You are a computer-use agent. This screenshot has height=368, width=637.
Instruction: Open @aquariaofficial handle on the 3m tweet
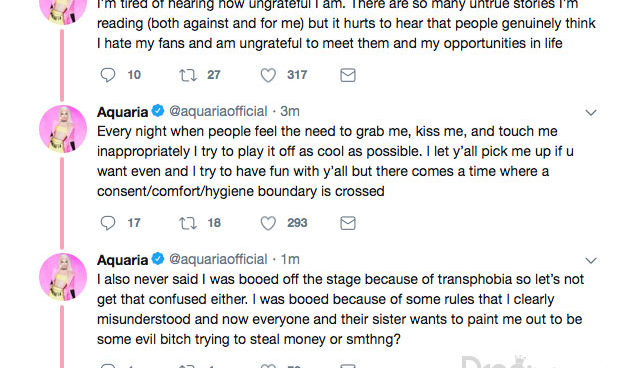pos(218,111)
